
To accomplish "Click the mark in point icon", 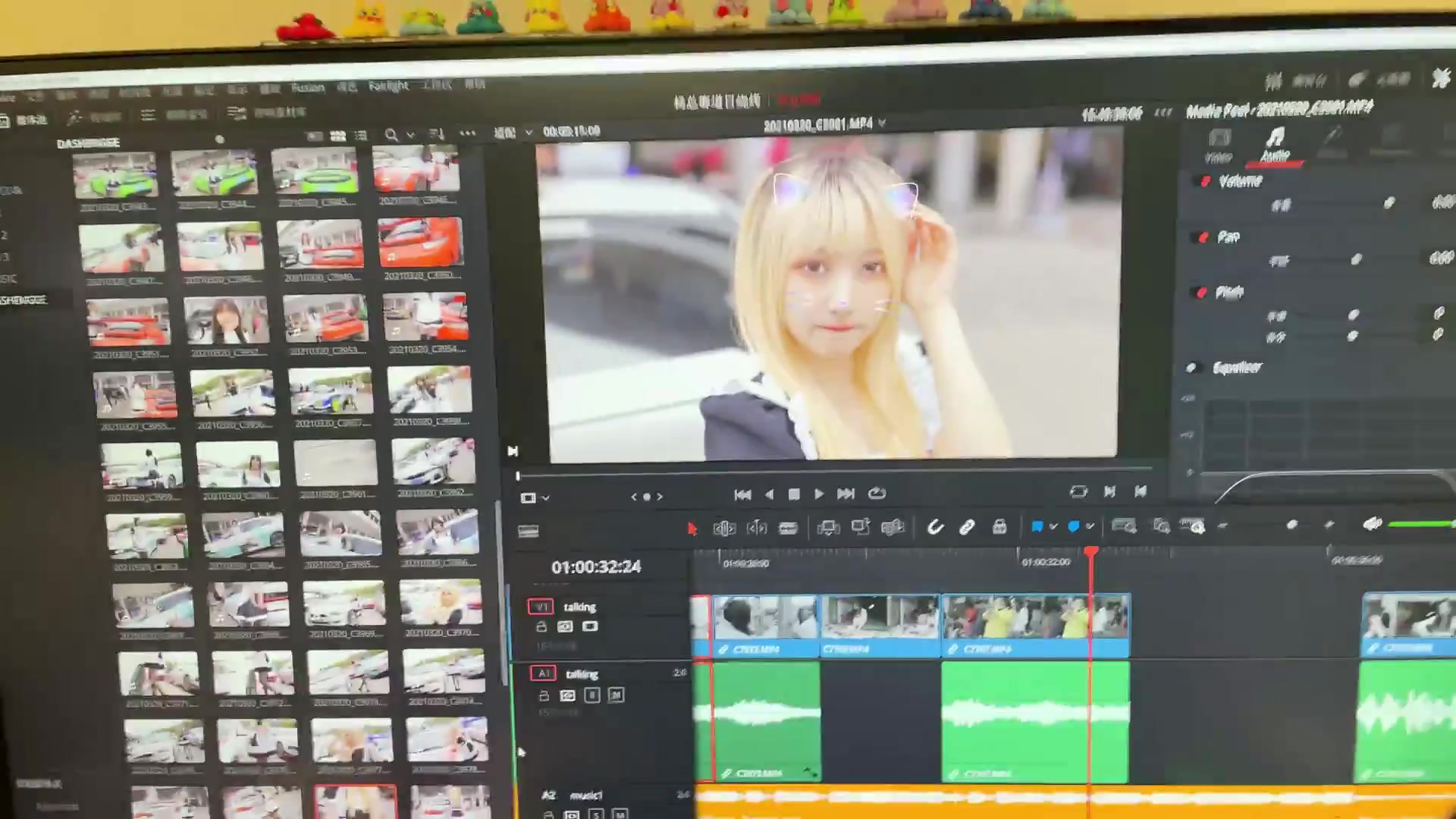I will pyautogui.click(x=1109, y=491).
